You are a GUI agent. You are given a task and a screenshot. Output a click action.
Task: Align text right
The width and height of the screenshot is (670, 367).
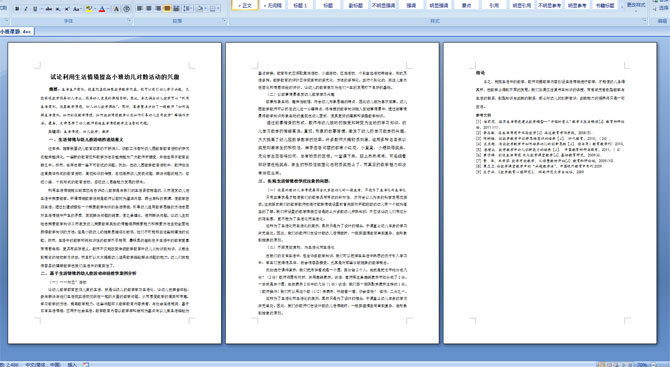pyautogui.click(x=158, y=9)
